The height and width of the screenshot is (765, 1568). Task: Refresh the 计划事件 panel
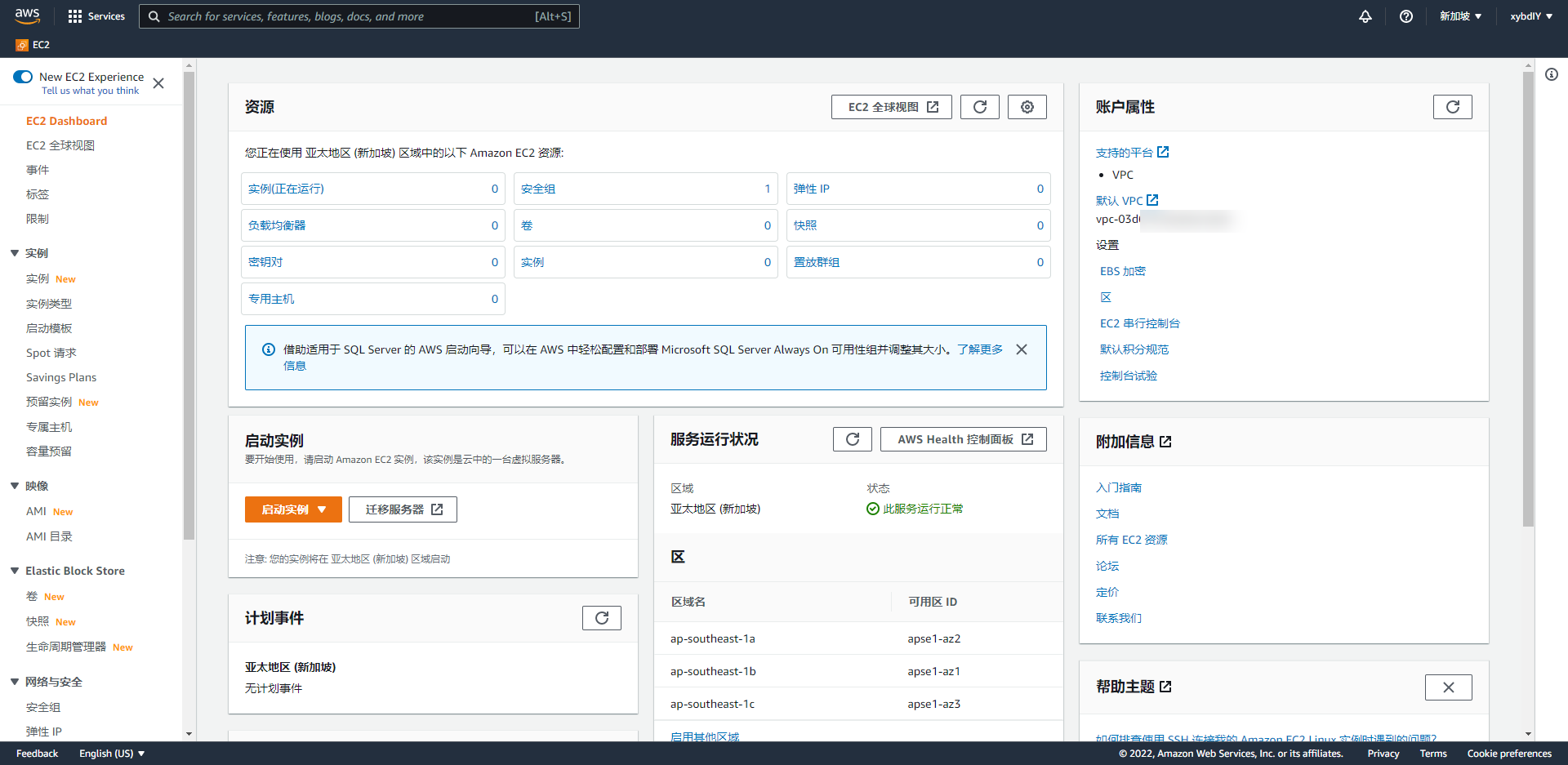click(602, 618)
